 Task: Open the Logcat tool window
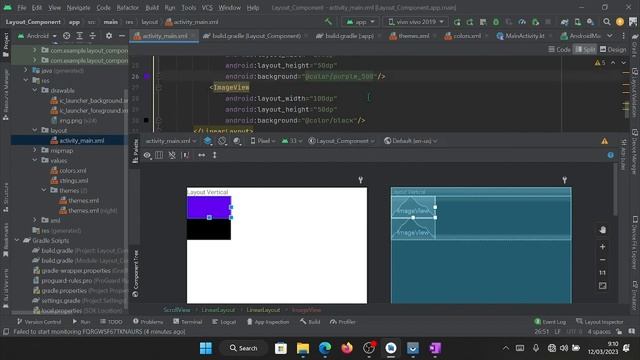[x=224, y=322]
